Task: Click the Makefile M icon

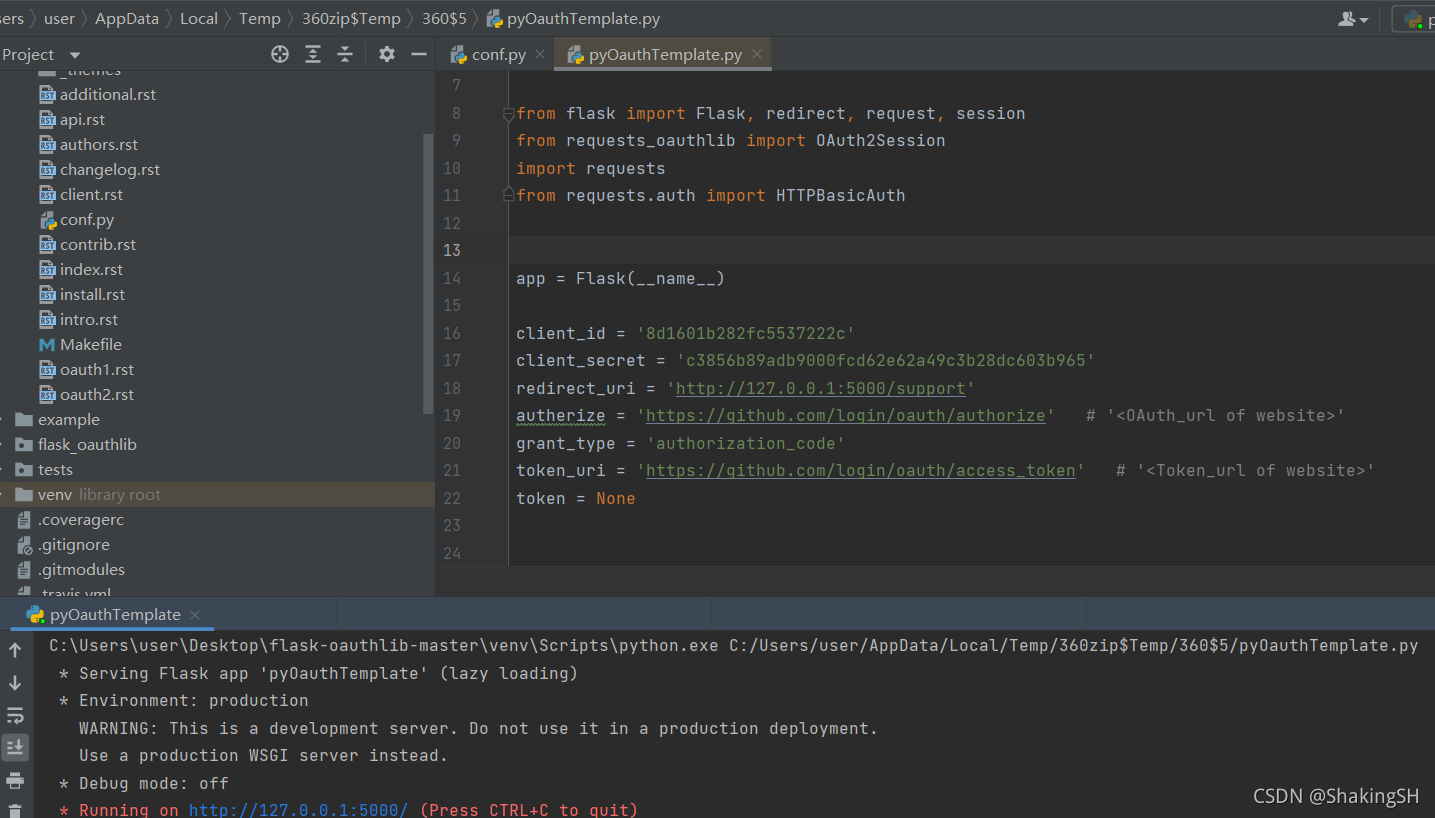Action: point(47,344)
